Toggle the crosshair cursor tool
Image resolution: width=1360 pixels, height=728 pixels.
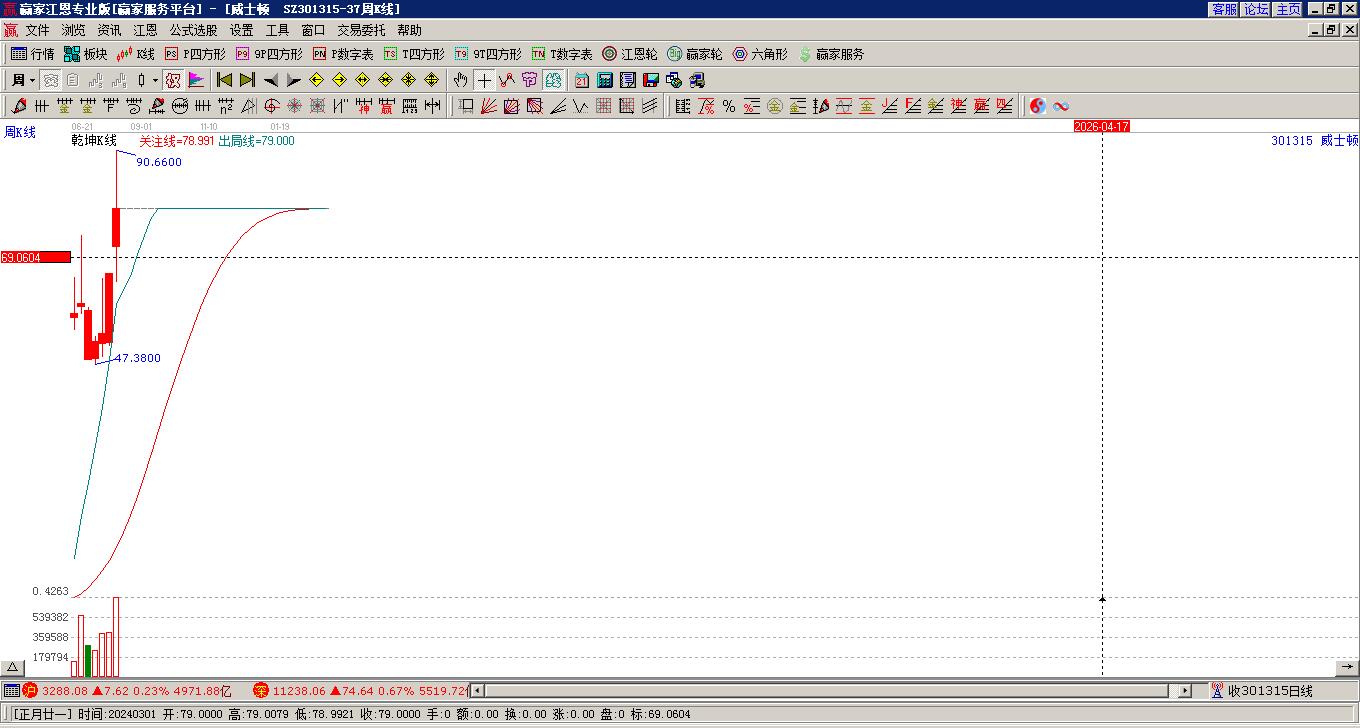(x=484, y=80)
